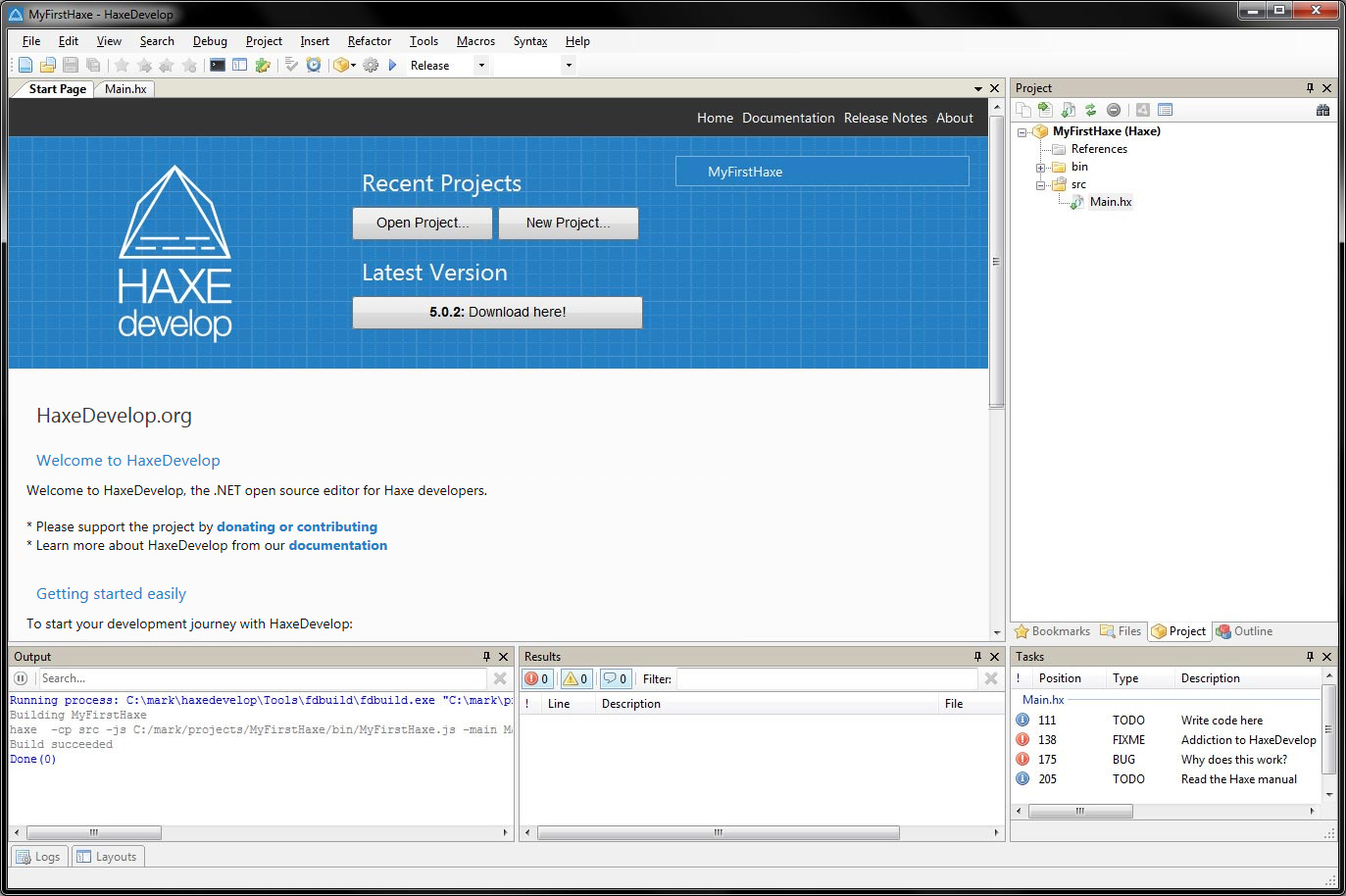Open the Build Project icon's dropdown arrow
Screen dimensions: 1346x896
[353, 66]
